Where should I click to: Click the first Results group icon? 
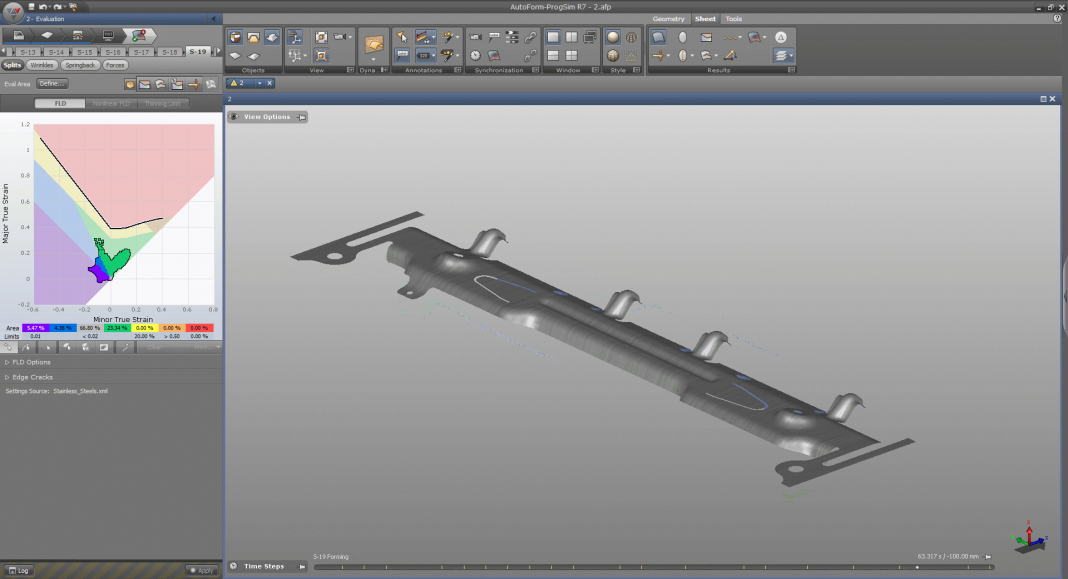click(659, 37)
